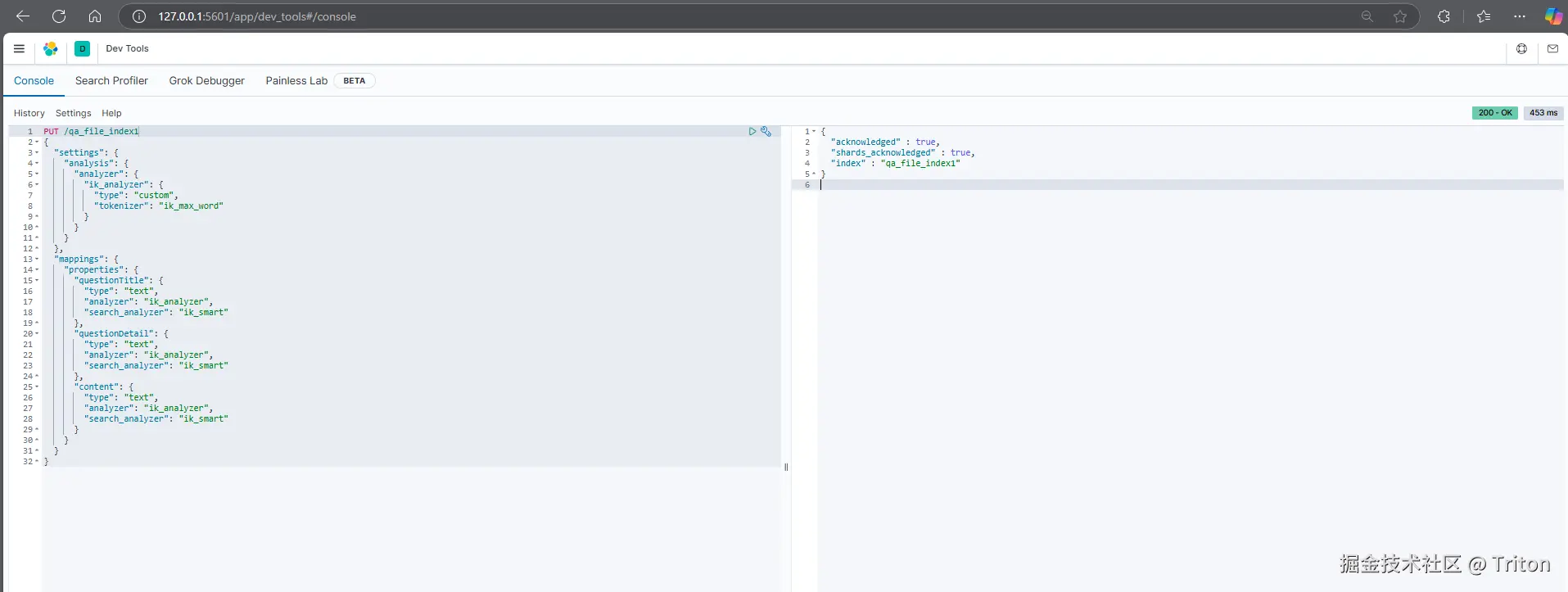Click the "tokenizer": "ik_max_word" line
Viewport: 1568px width, 592px height.
click(158, 206)
